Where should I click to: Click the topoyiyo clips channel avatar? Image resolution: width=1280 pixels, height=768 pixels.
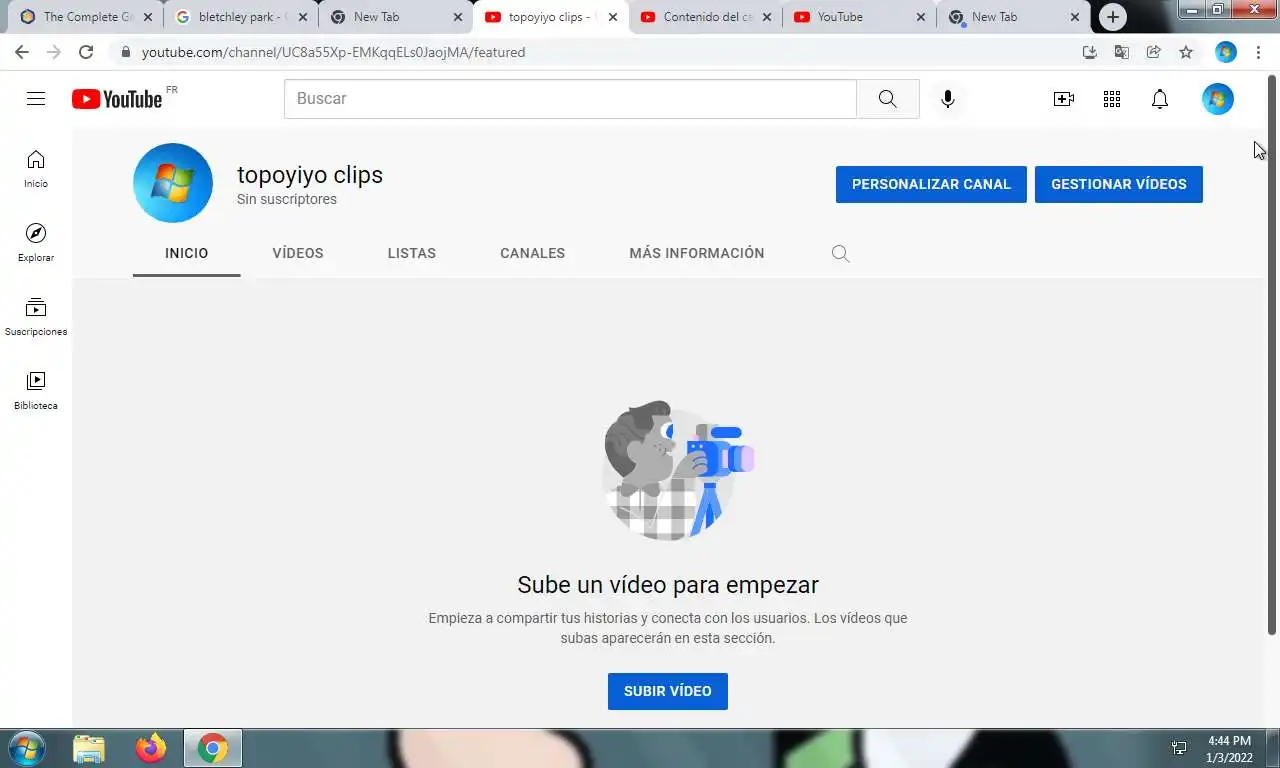[x=173, y=183]
